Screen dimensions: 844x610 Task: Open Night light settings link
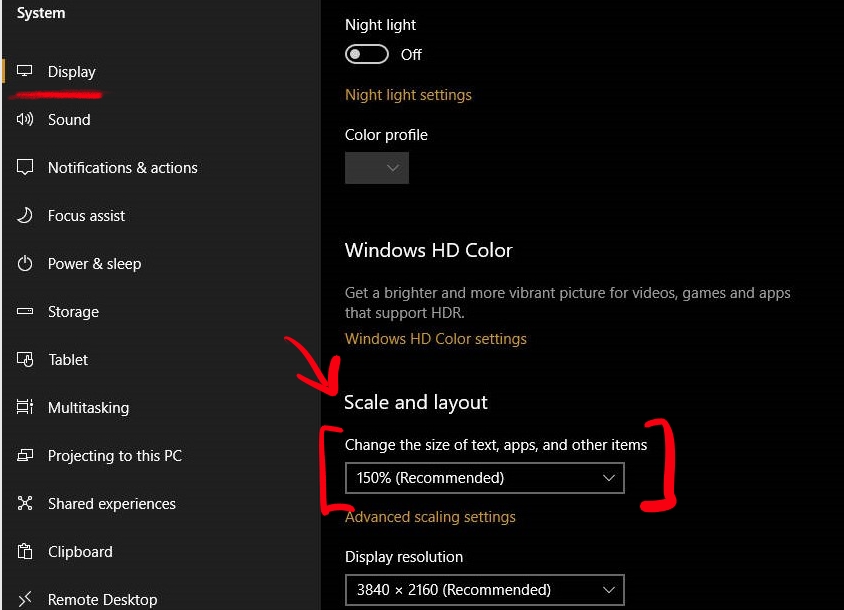tap(408, 95)
